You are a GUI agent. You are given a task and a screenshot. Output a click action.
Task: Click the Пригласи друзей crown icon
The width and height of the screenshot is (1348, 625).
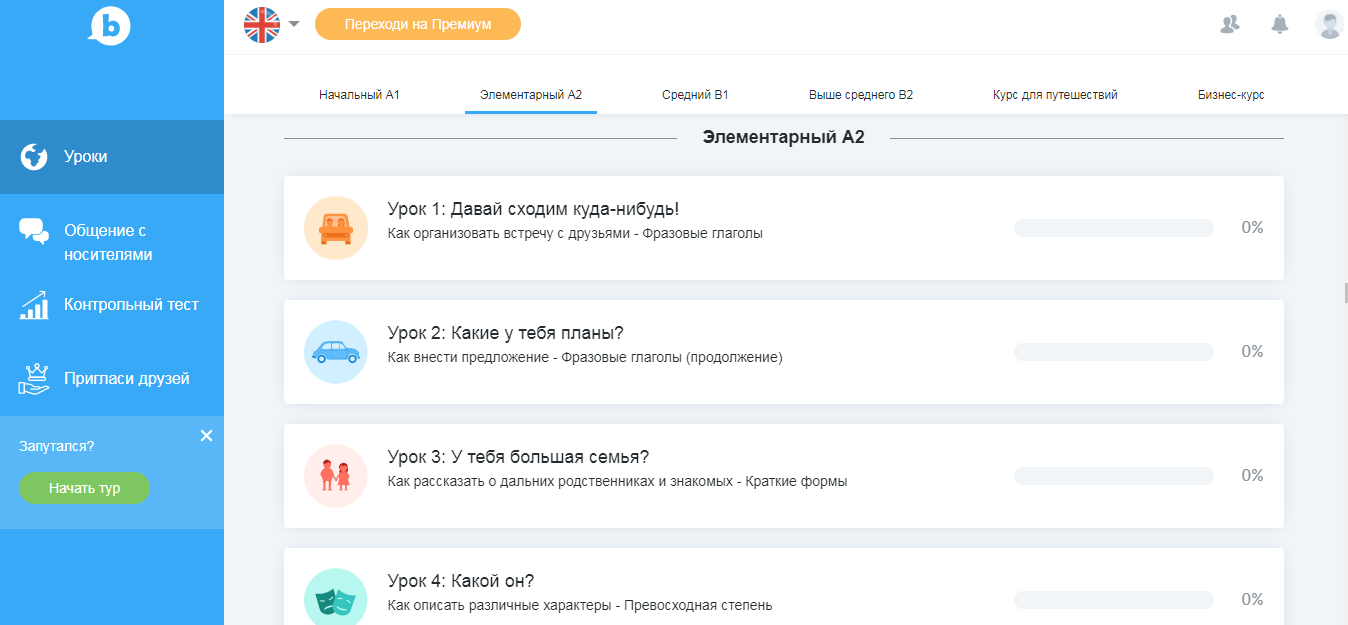[x=33, y=378]
